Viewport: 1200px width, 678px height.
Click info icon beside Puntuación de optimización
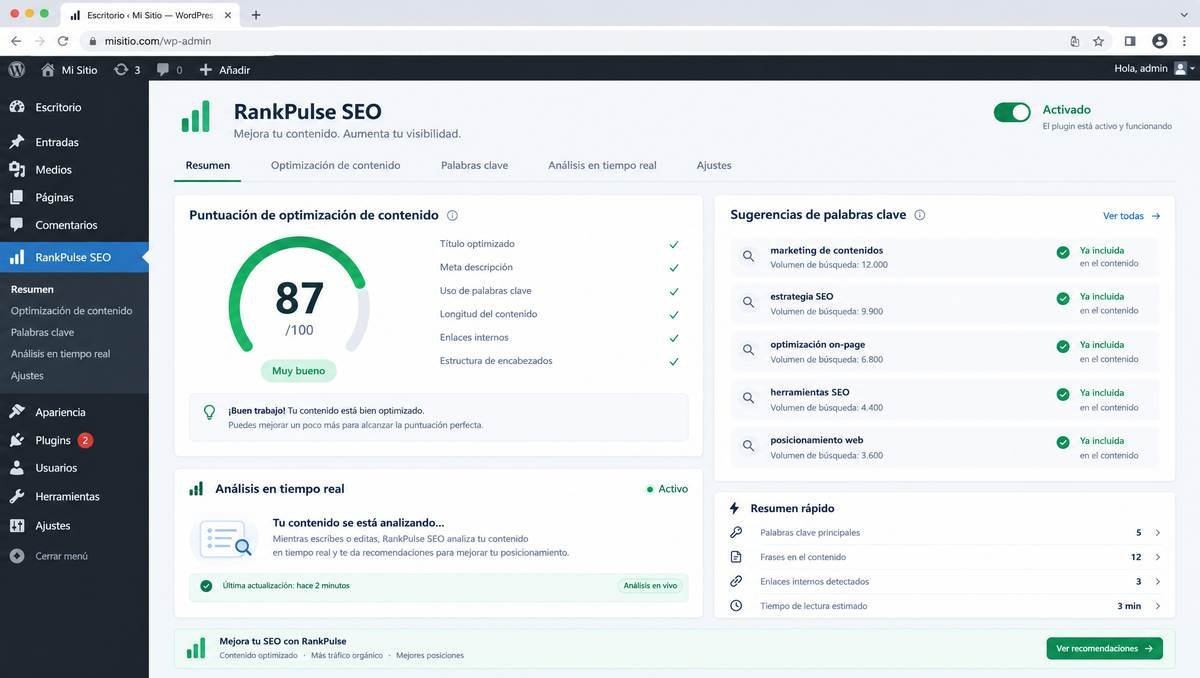[452, 215]
